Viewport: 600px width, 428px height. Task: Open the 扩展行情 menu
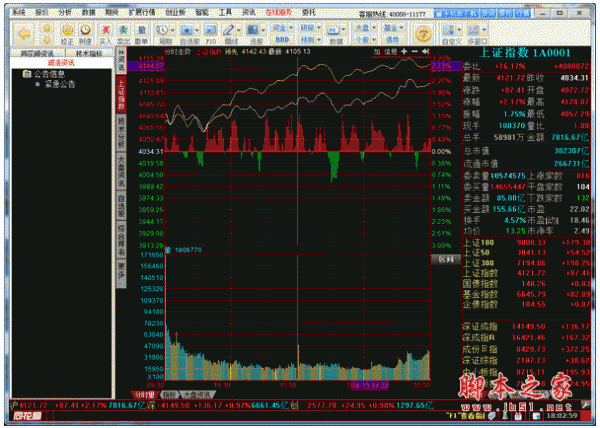click(142, 13)
